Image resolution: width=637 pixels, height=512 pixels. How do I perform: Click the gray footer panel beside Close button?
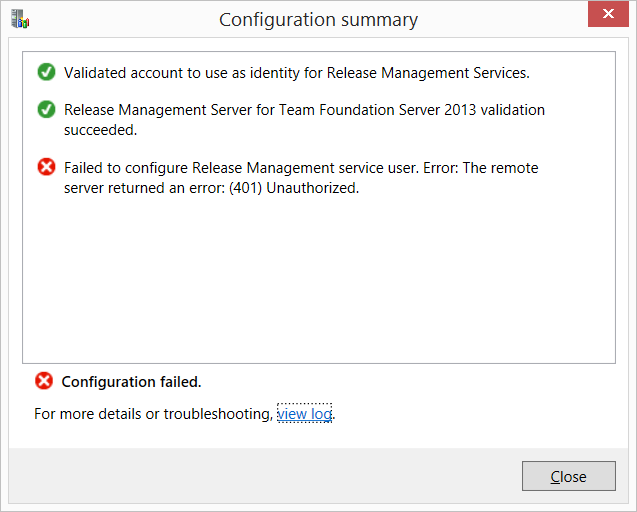pos(264,475)
